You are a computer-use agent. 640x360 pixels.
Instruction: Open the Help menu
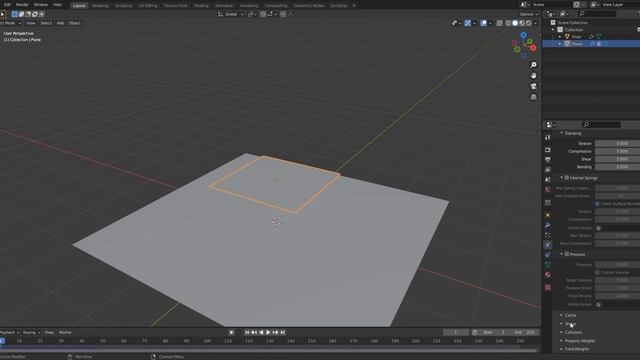pyautogui.click(x=58, y=5)
